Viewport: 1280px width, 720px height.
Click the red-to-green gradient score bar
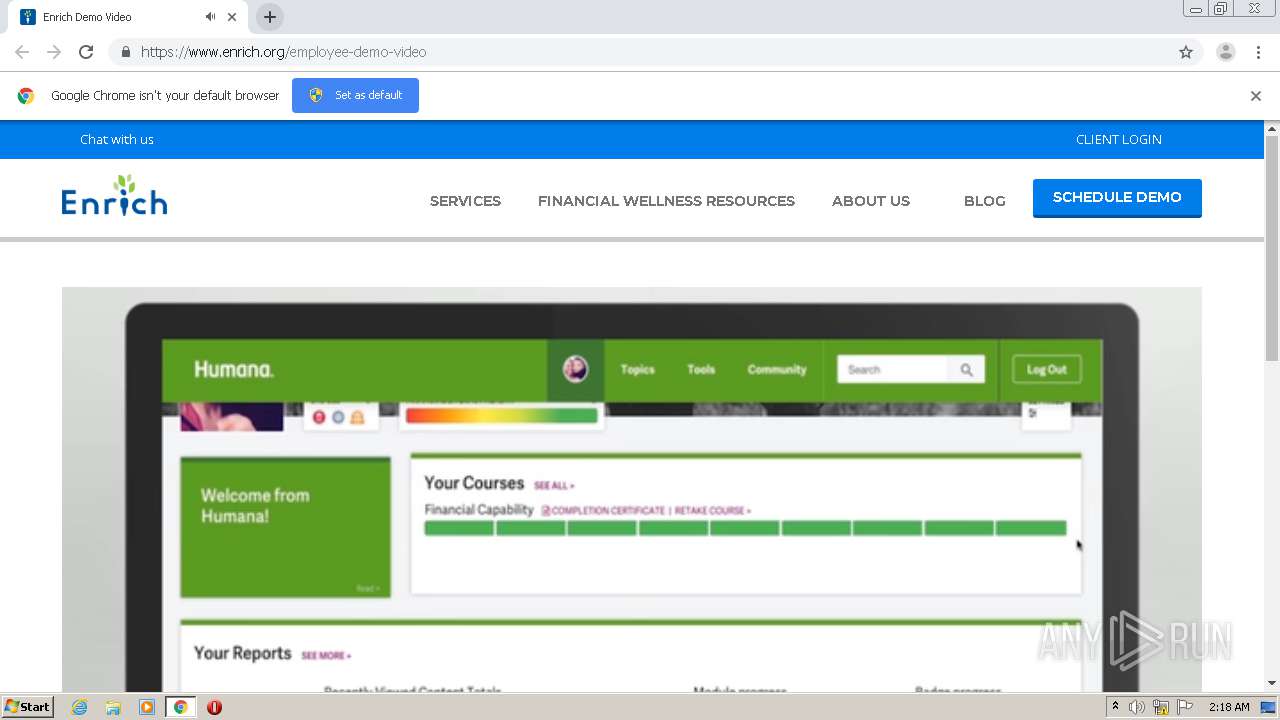coord(501,415)
